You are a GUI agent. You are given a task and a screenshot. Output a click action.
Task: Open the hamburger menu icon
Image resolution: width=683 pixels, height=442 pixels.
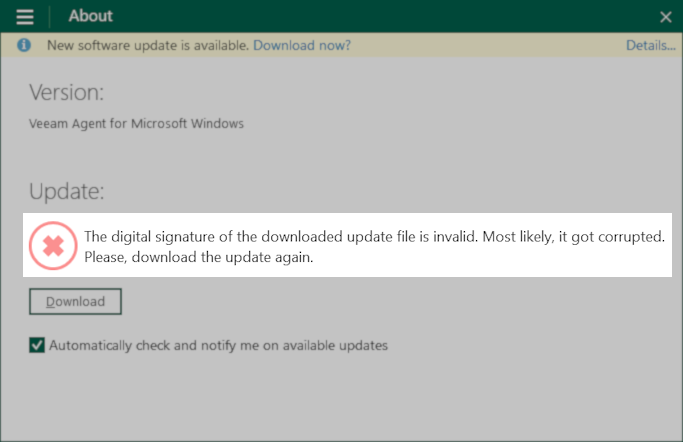pyautogui.click(x=25, y=17)
